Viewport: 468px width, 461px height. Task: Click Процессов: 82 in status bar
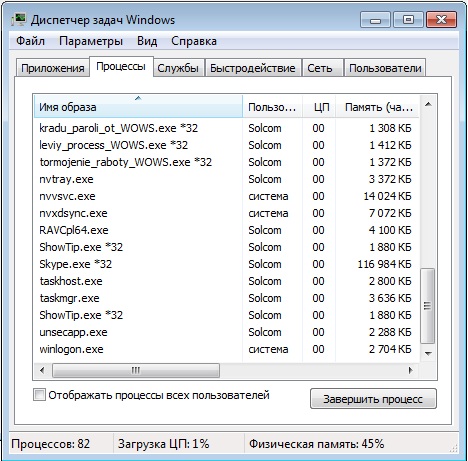coord(50,444)
